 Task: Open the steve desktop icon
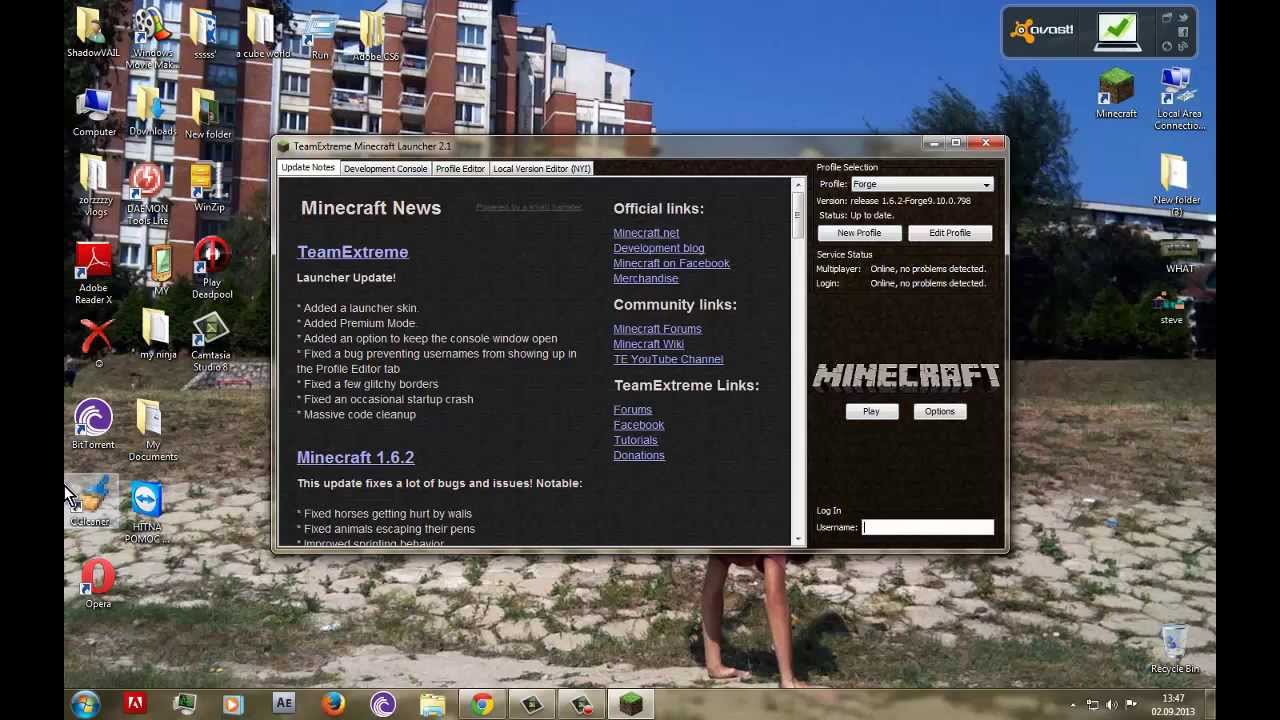tap(1171, 308)
